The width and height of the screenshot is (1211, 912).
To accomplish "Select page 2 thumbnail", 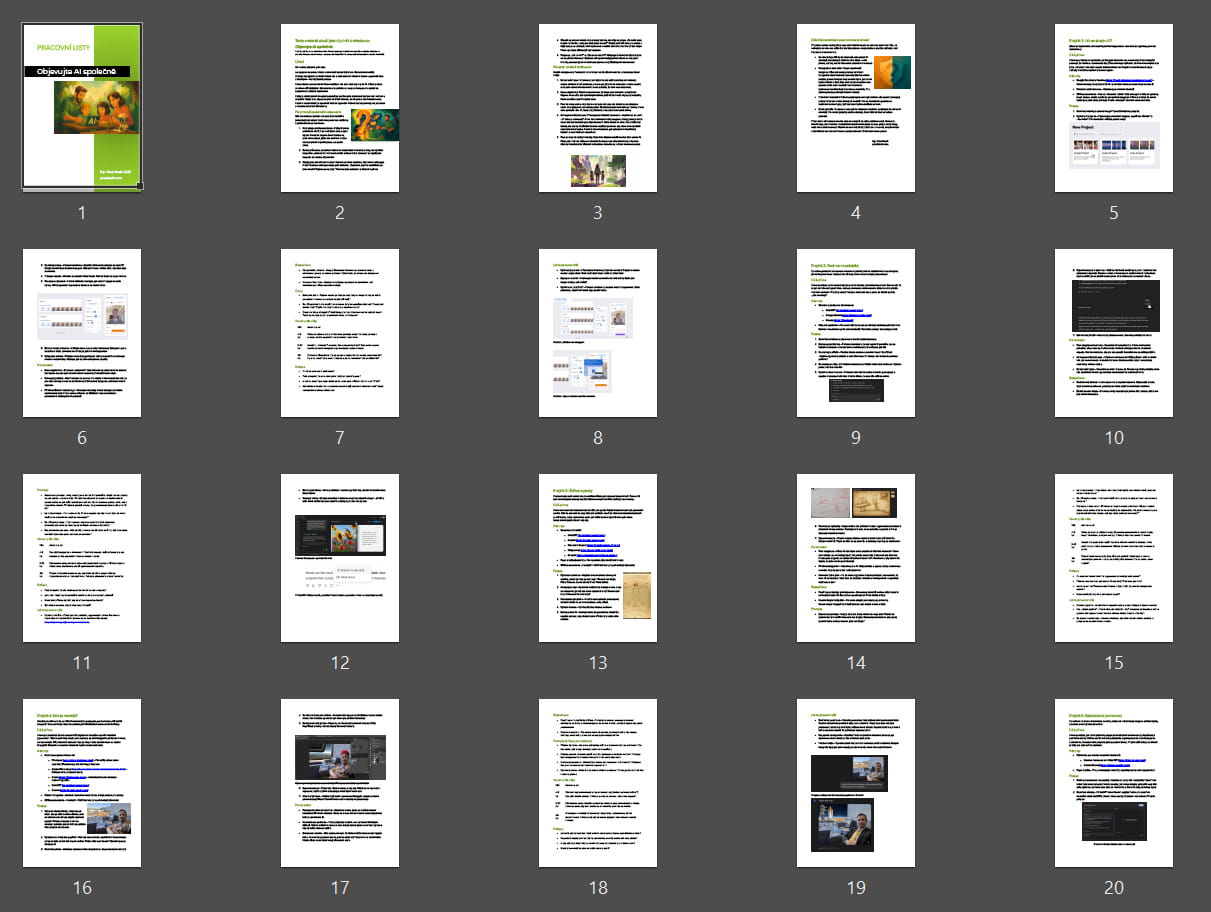I will pyautogui.click(x=340, y=107).
